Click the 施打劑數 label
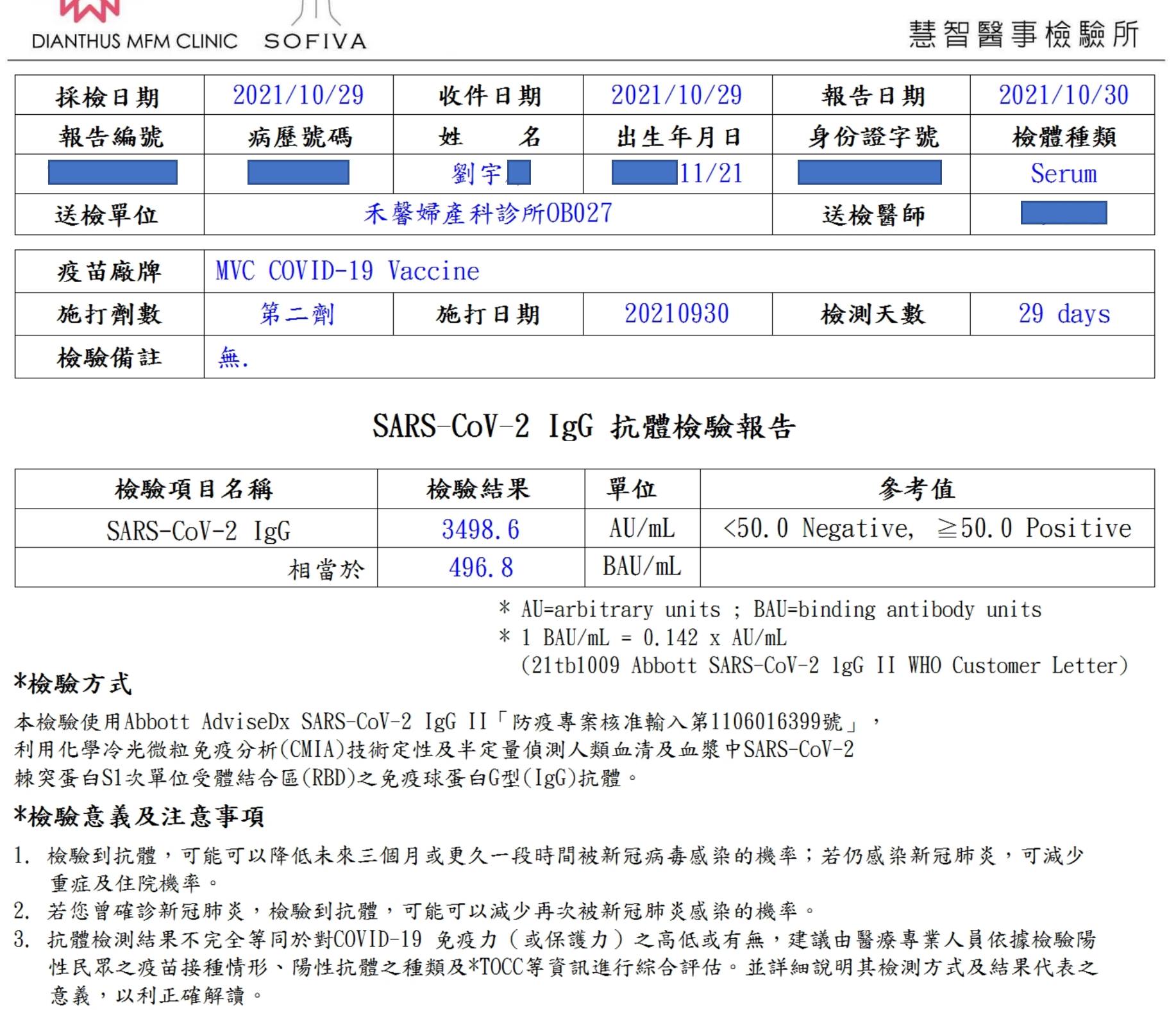The height and width of the screenshot is (1010, 1176). 109,314
